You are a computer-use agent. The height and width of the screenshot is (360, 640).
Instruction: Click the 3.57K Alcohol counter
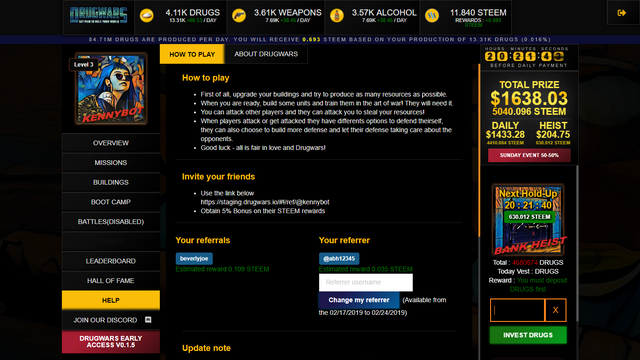coord(384,13)
